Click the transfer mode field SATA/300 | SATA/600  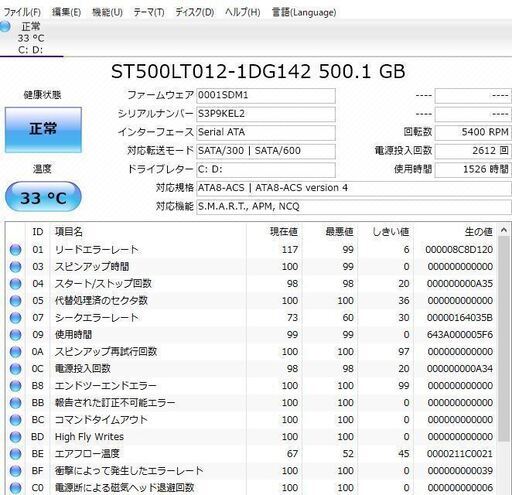pos(266,151)
